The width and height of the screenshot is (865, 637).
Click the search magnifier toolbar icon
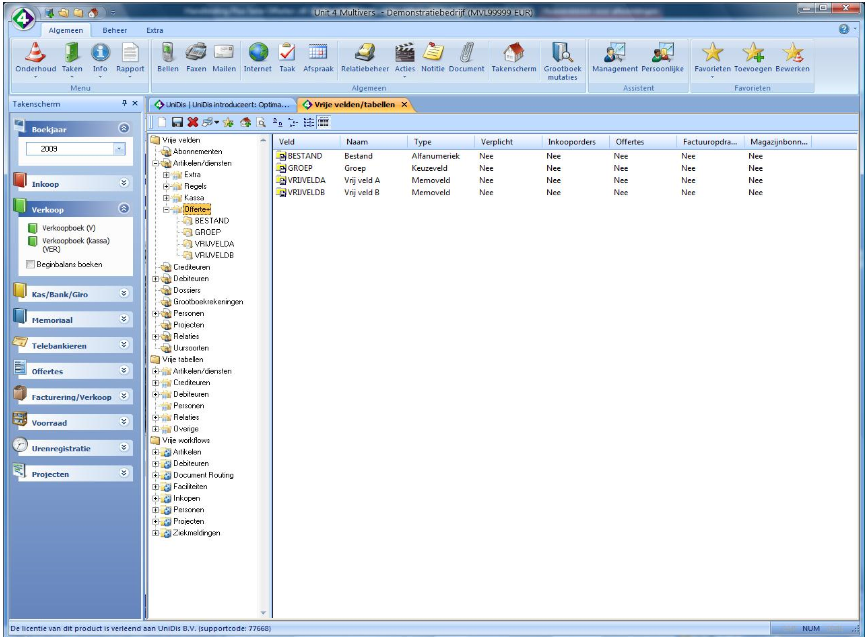tap(261, 122)
